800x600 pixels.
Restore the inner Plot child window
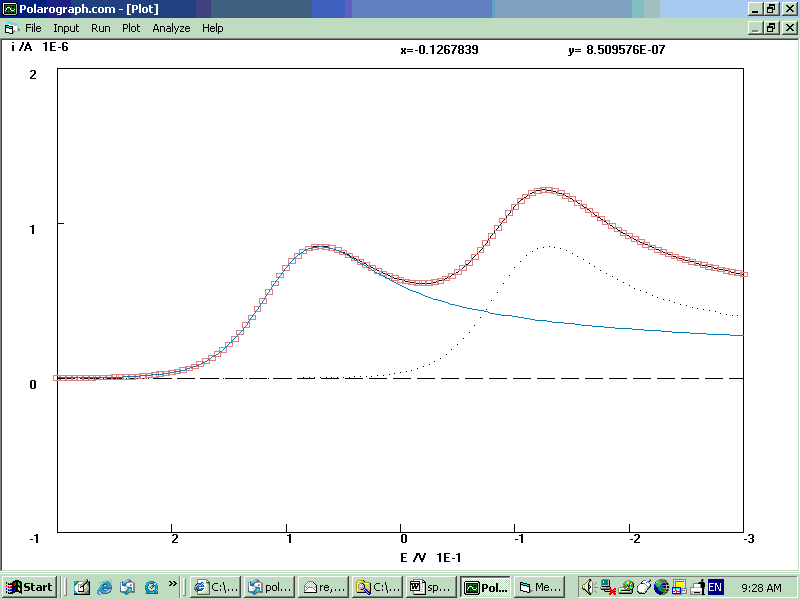[771, 28]
